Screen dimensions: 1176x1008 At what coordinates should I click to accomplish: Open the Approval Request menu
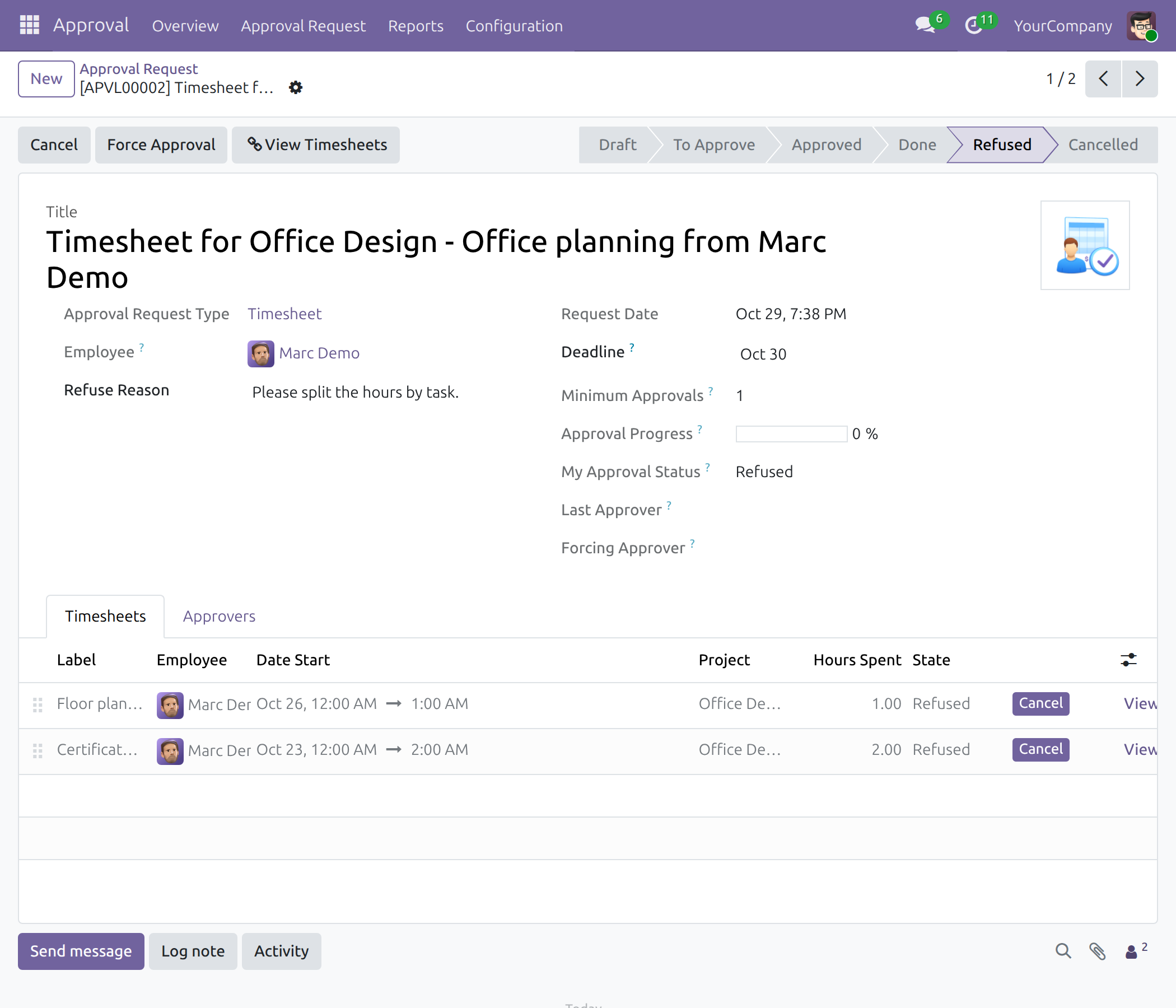(x=303, y=26)
